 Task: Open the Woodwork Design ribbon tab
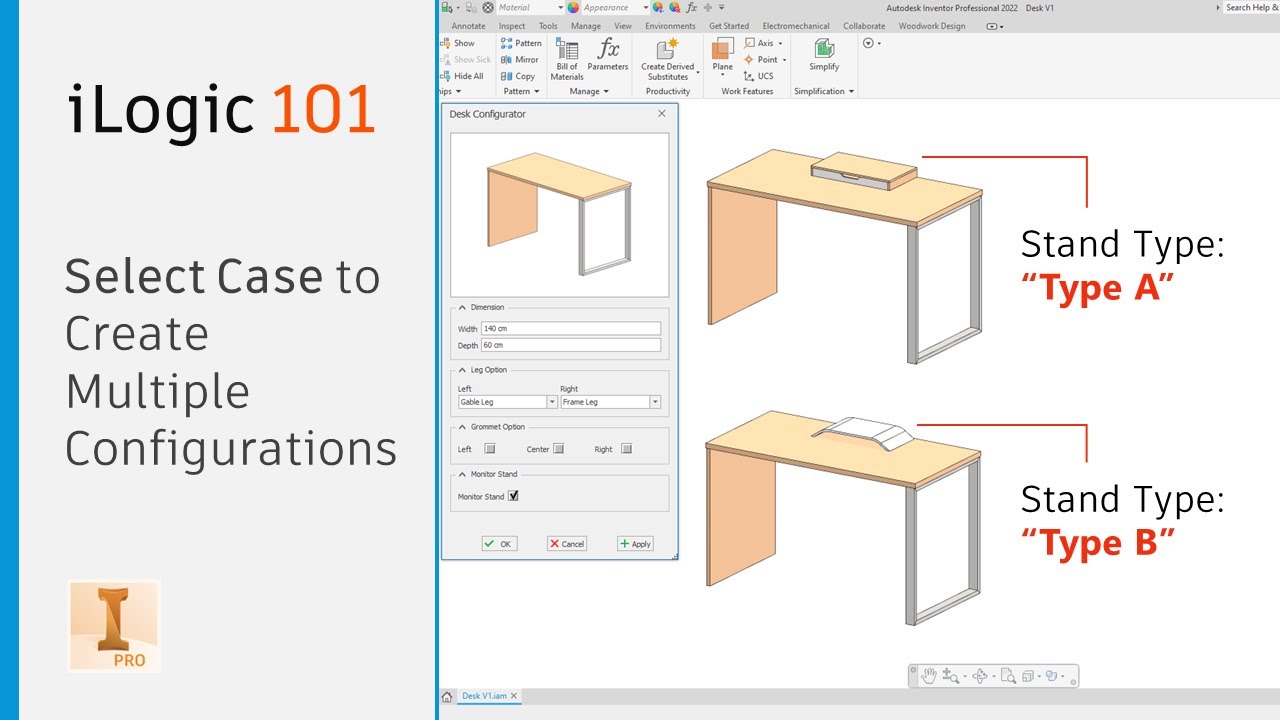(x=932, y=26)
